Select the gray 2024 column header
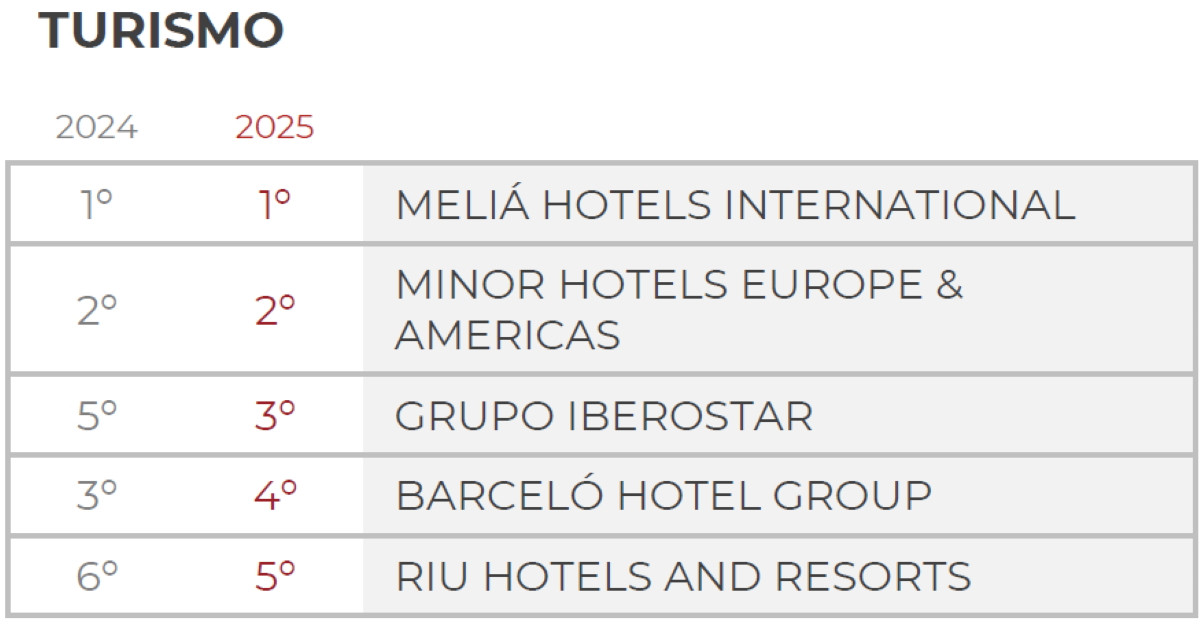1200x628 pixels. coord(96,128)
